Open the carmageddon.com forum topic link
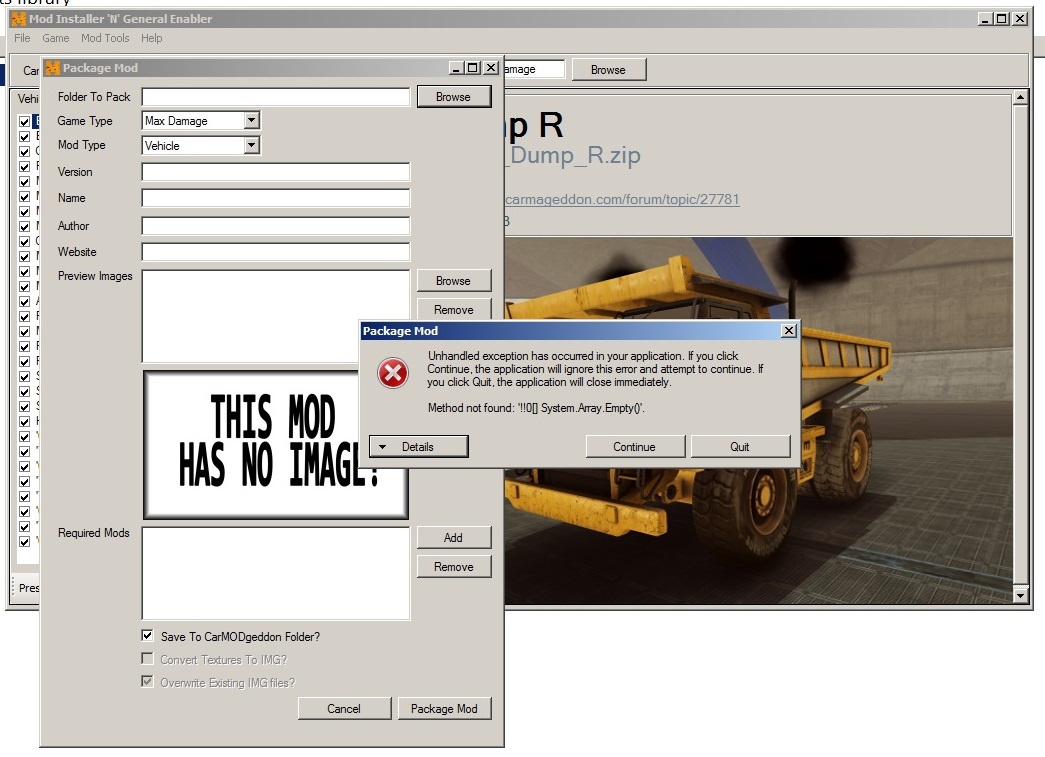1045x757 pixels. (x=620, y=199)
